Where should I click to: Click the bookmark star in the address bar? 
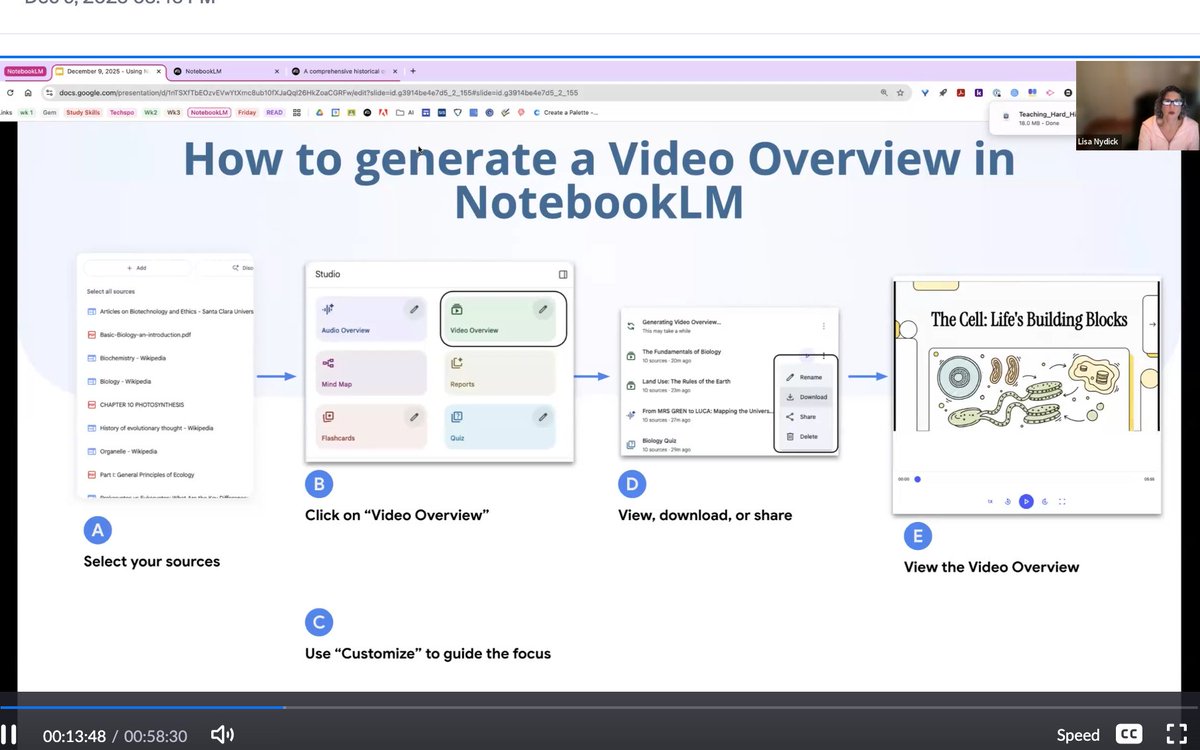coord(899,91)
